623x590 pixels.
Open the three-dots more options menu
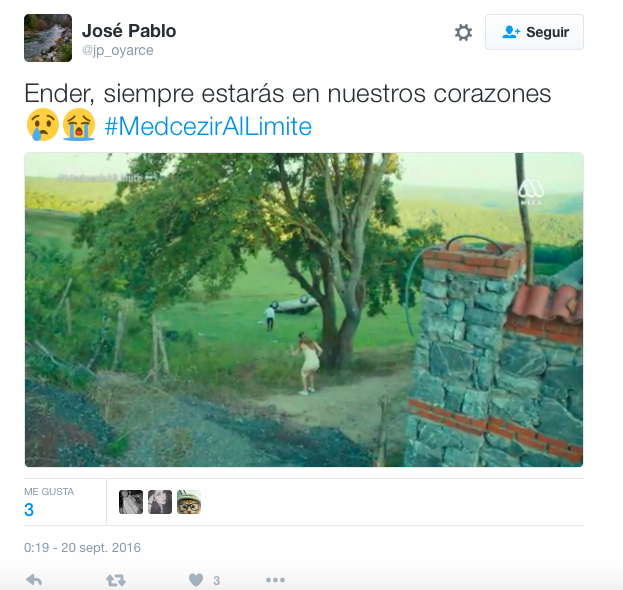(275, 580)
